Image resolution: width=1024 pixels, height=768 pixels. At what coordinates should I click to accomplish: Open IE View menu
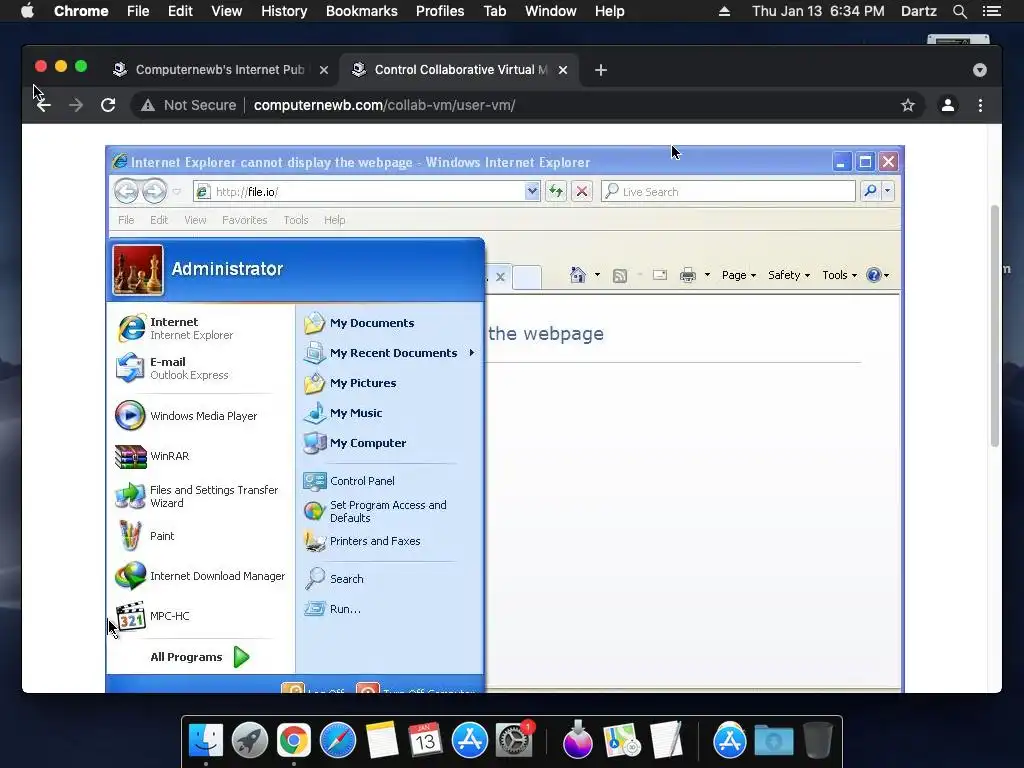(x=195, y=220)
